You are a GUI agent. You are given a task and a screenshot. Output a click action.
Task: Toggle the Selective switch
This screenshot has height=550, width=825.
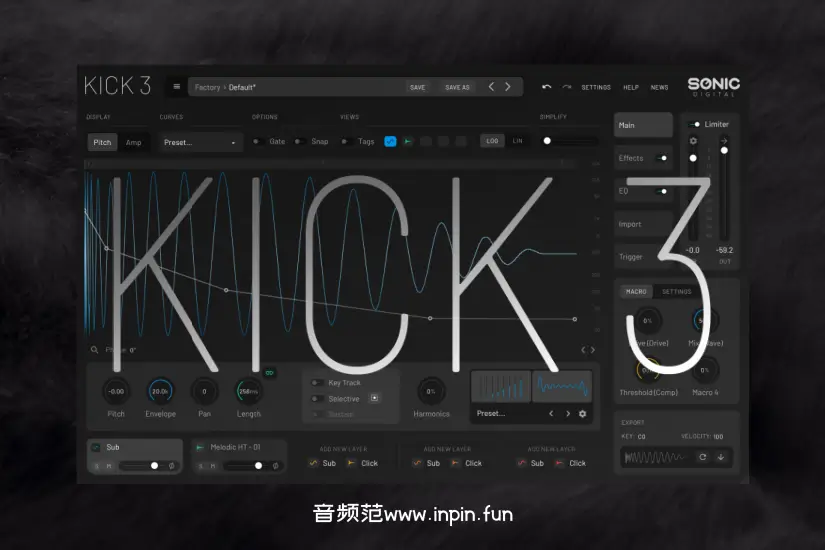(316, 398)
